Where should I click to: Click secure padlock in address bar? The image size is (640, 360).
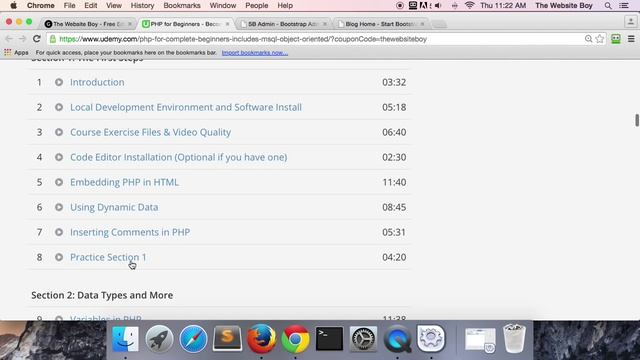(x=53, y=39)
